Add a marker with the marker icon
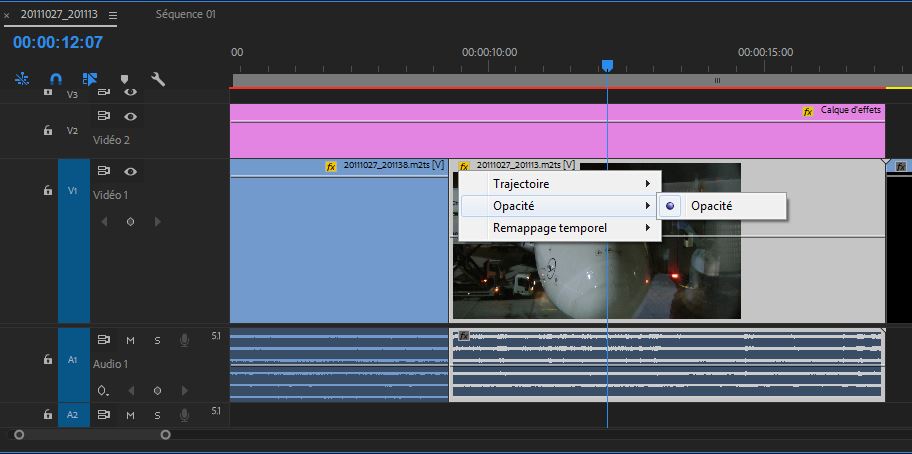Viewport: 912px width, 454px height. coord(124,79)
